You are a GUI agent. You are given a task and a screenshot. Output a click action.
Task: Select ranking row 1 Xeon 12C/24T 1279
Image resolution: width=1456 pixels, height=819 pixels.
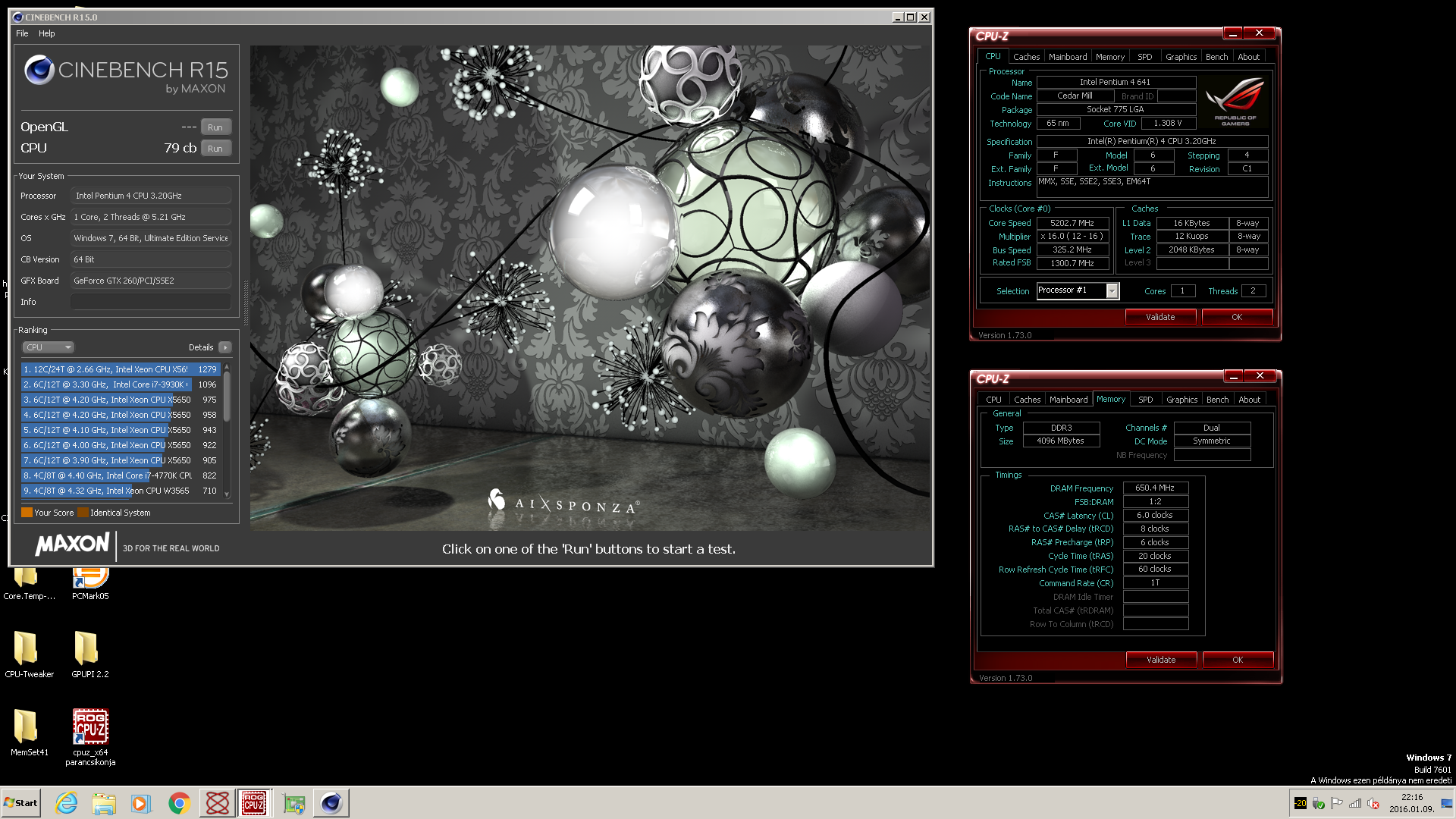121,369
